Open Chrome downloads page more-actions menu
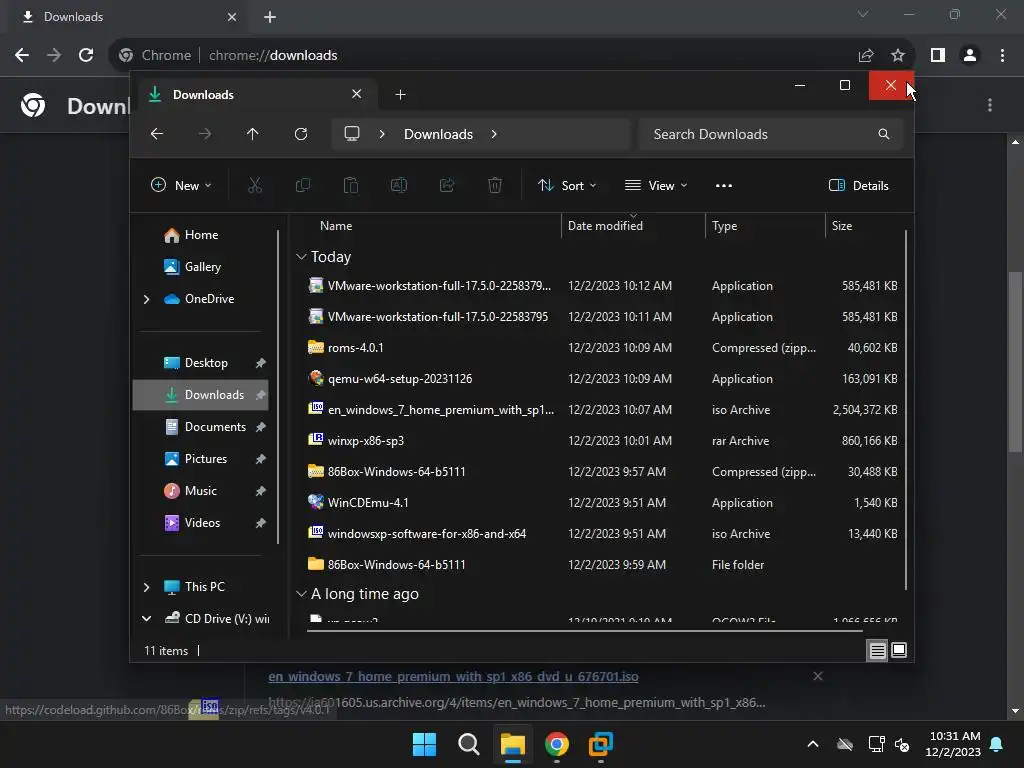The height and width of the screenshot is (768, 1024). click(x=990, y=105)
